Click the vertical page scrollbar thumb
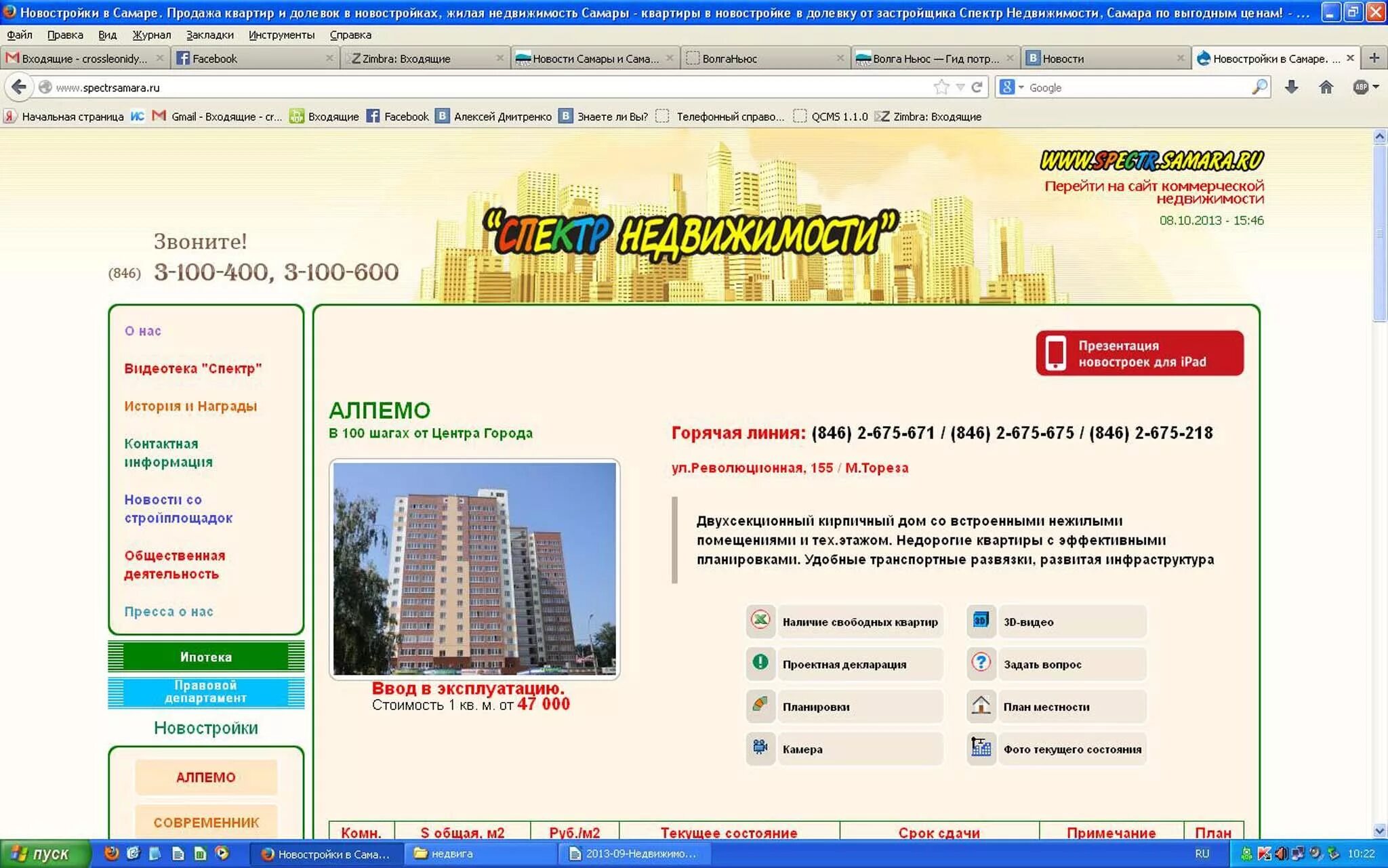The width and height of the screenshot is (1388, 868). pos(1379,234)
